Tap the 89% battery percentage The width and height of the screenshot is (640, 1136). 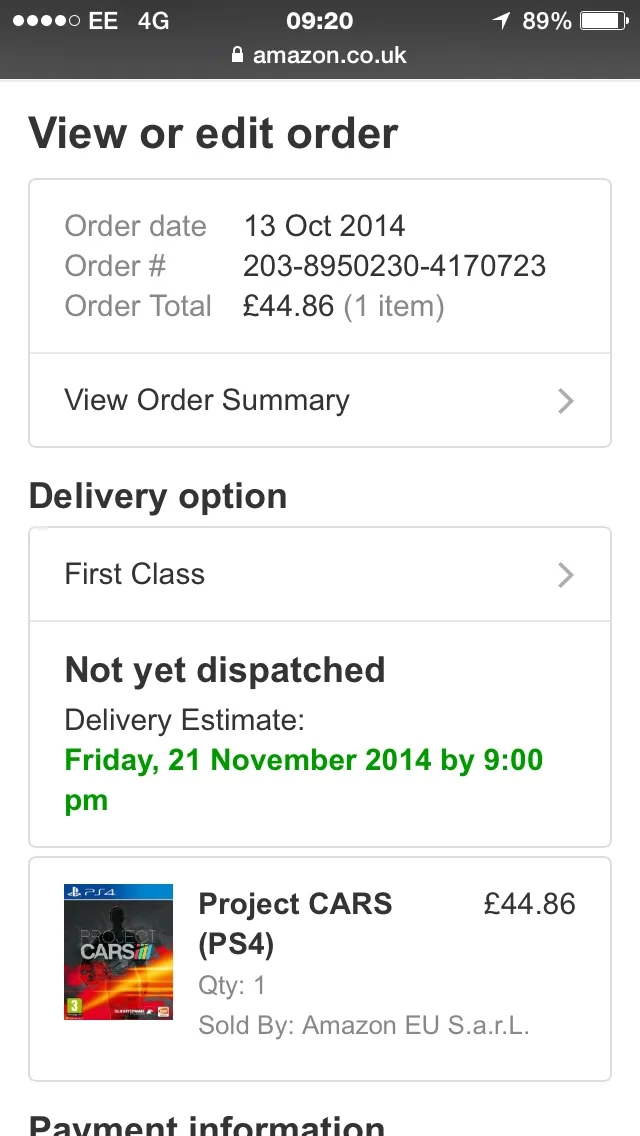point(547,21)
